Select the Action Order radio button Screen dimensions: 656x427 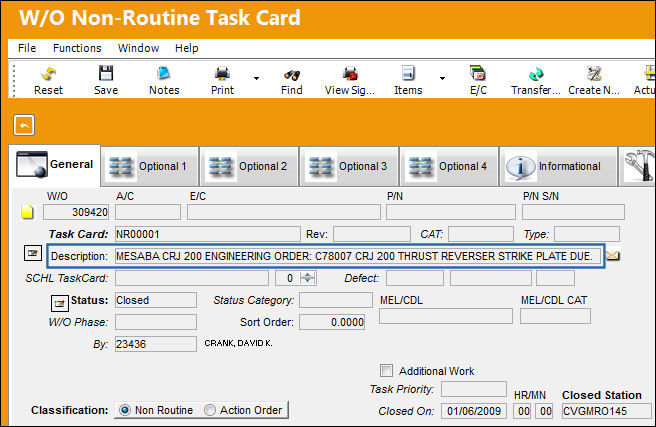point(210,410)
